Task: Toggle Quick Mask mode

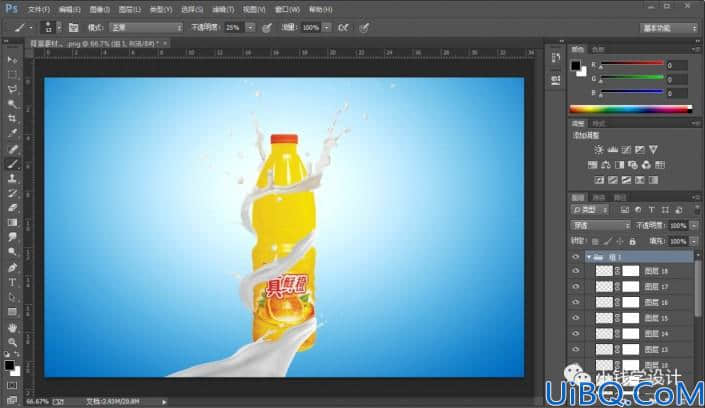Action: (x=12, y=385)
